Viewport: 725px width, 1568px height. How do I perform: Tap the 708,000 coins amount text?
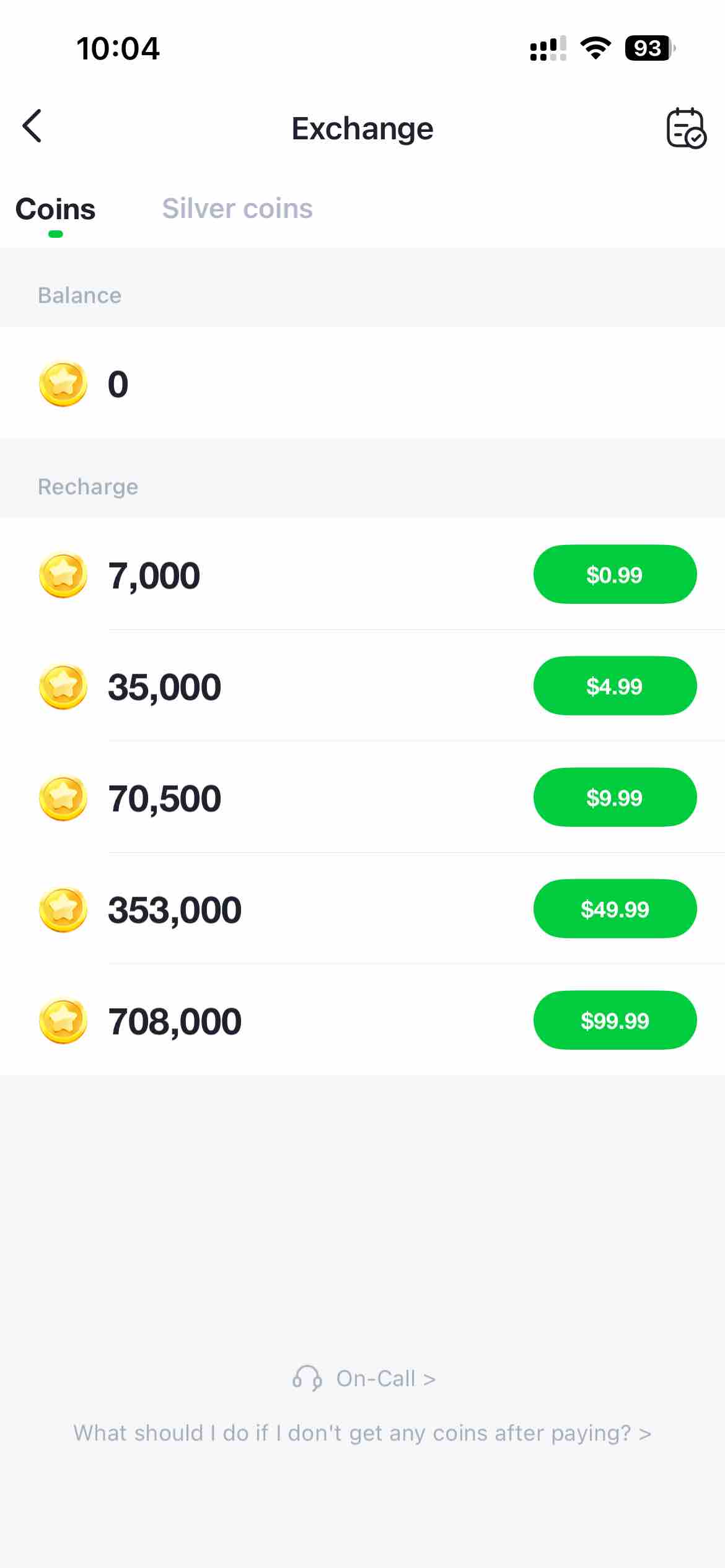point(175,1021)
